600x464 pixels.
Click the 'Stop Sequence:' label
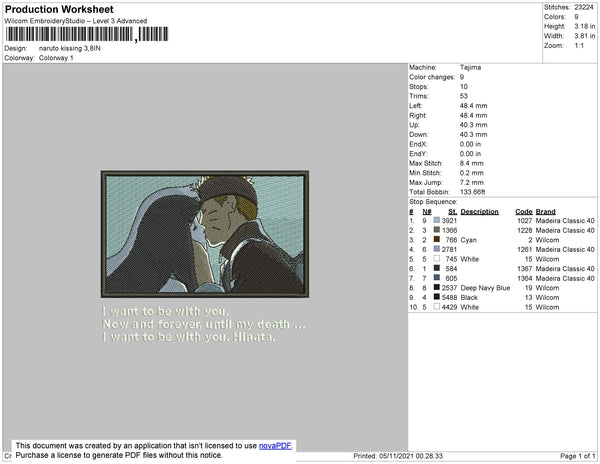[433, 202]
